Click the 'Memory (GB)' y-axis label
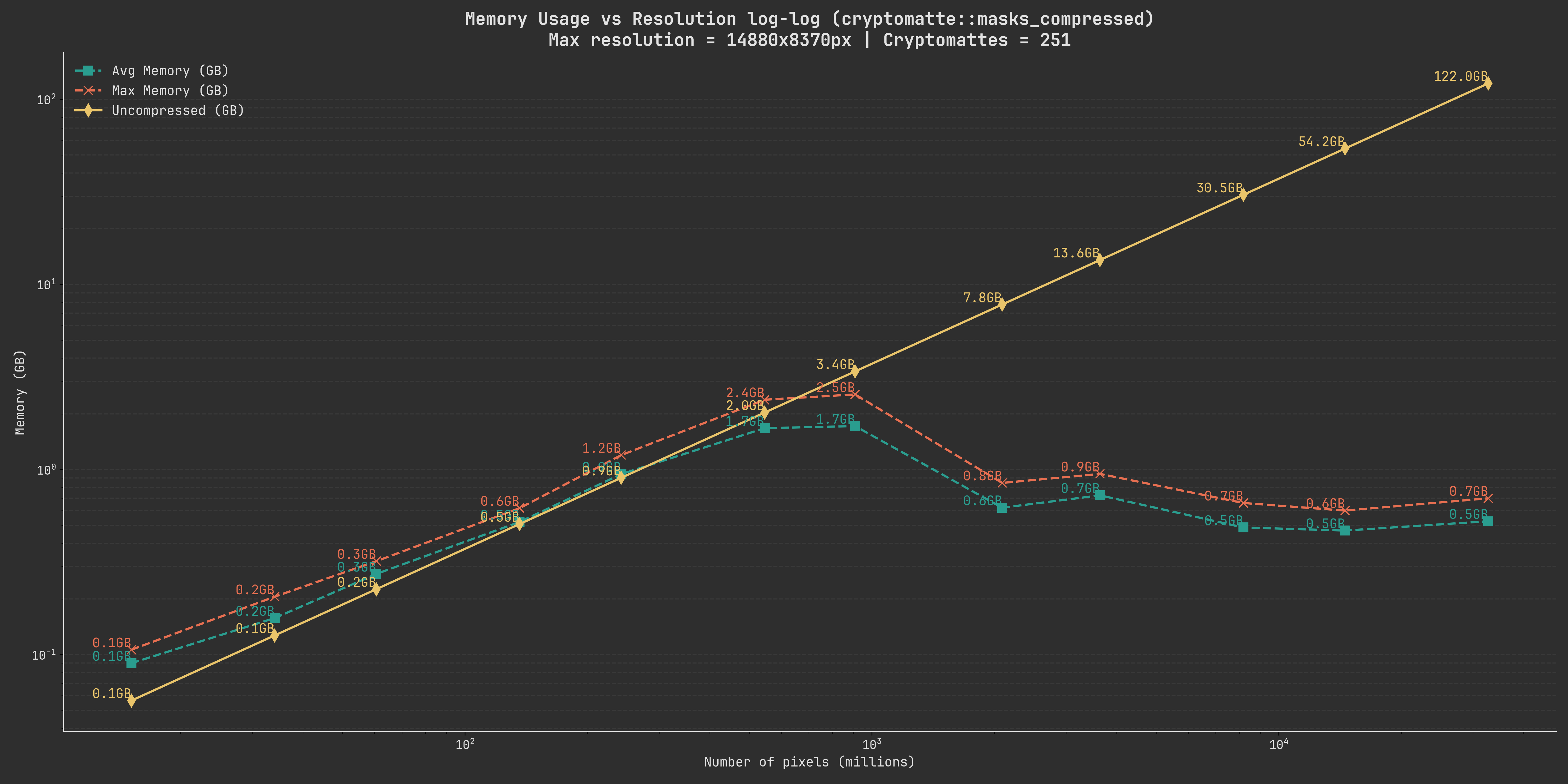Image resolution: width=1568 pixels, height=784 pixels. [x=20, y=393]
